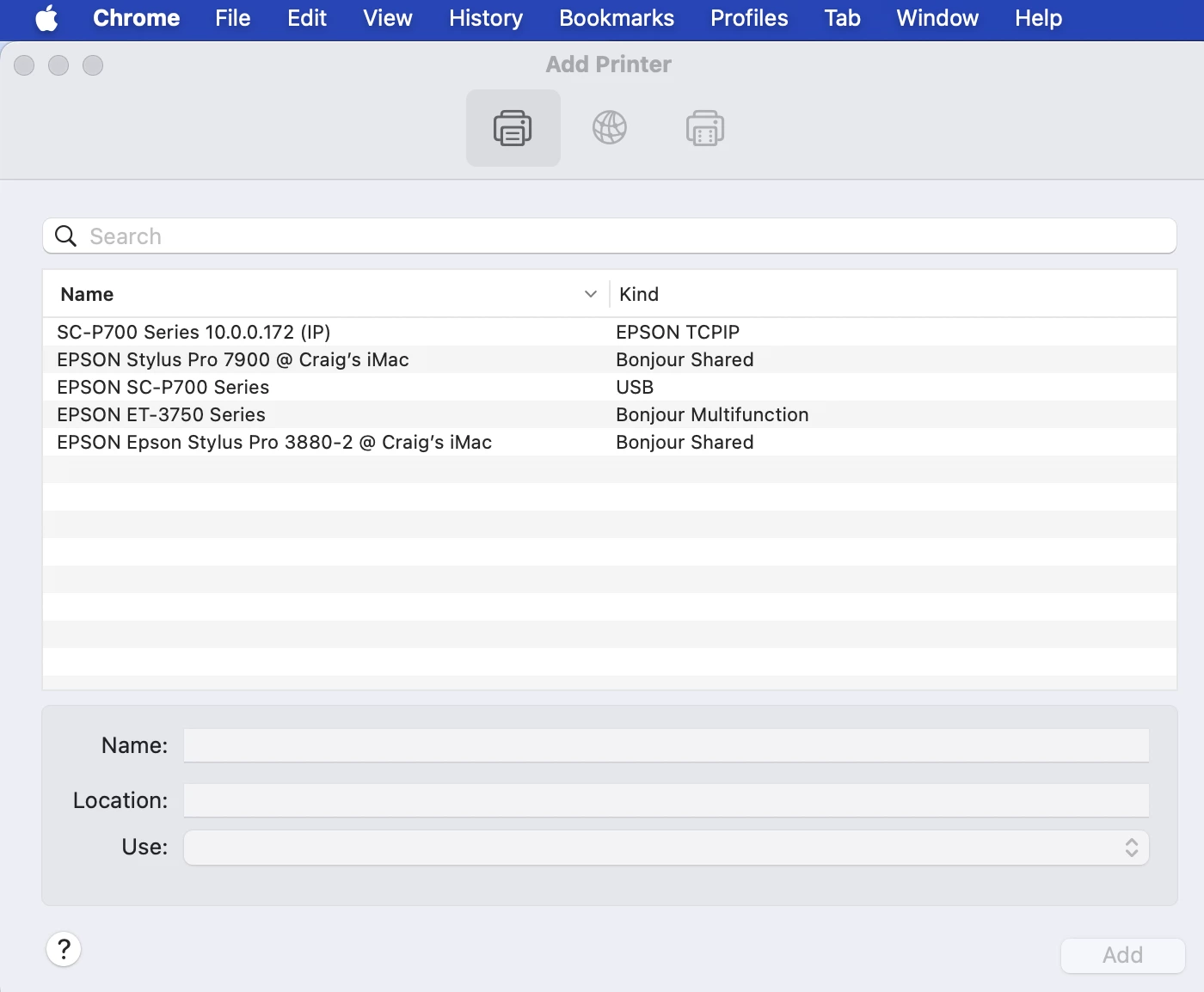Click the Apple menu logo
Screen dimensions: 1204x992
(47, 18)
